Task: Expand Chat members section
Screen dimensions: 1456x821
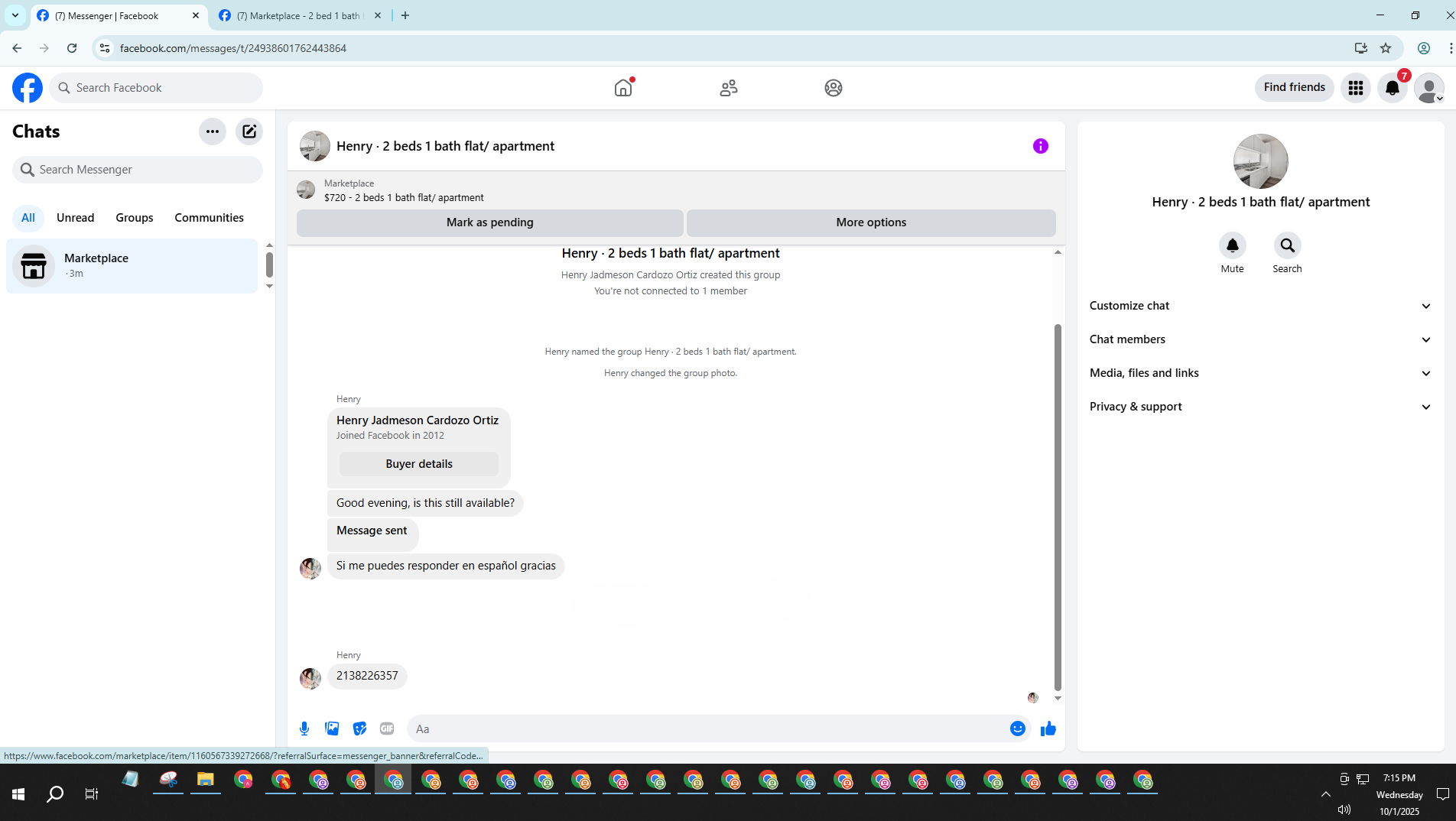Action: click(1260, 339)
